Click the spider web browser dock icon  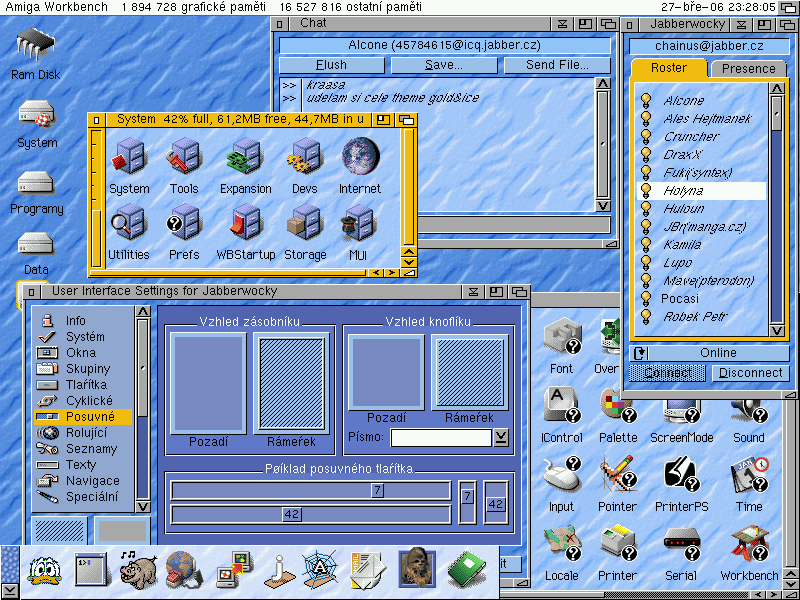point(319,569)
